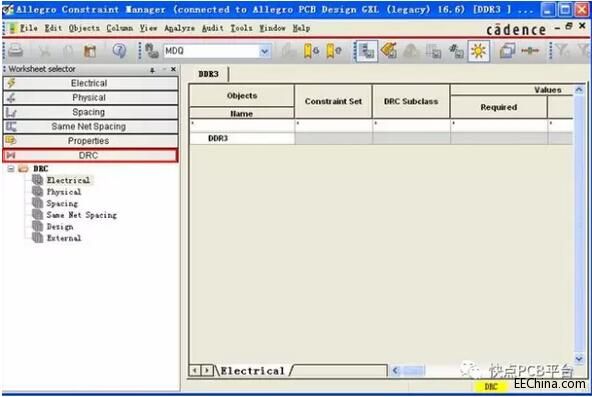This screenshot has width=592, height=397.
Task: Click the yellow bookmark icon with question mark
Action: click(x=333, y=51)
